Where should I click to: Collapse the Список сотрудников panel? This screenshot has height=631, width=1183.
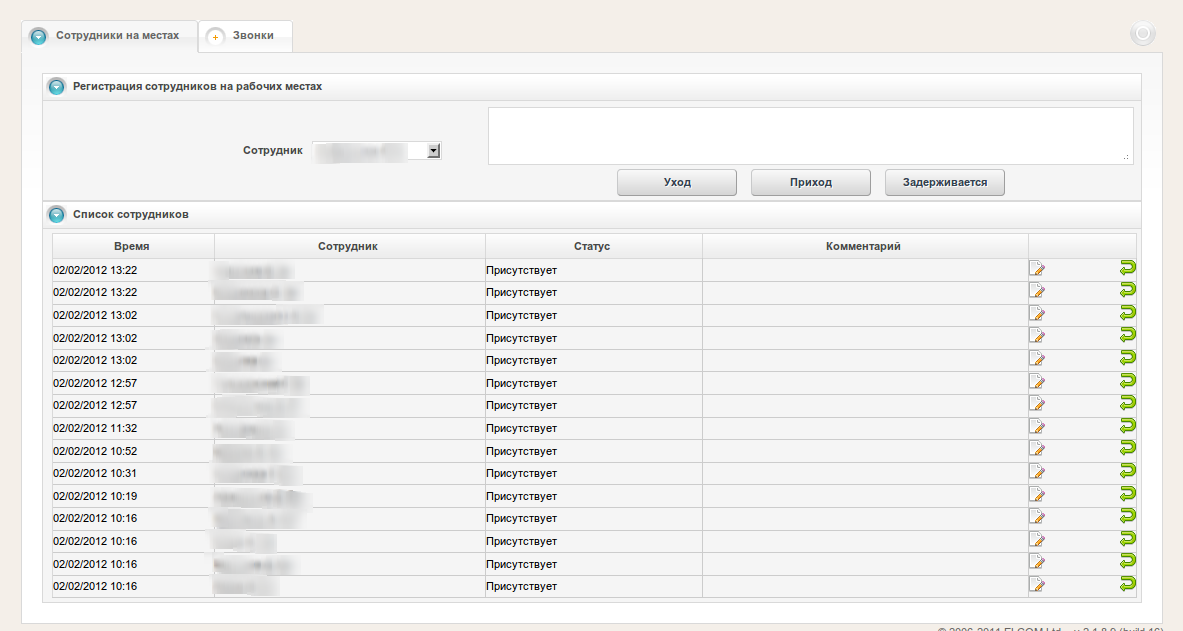pos(57,214)
